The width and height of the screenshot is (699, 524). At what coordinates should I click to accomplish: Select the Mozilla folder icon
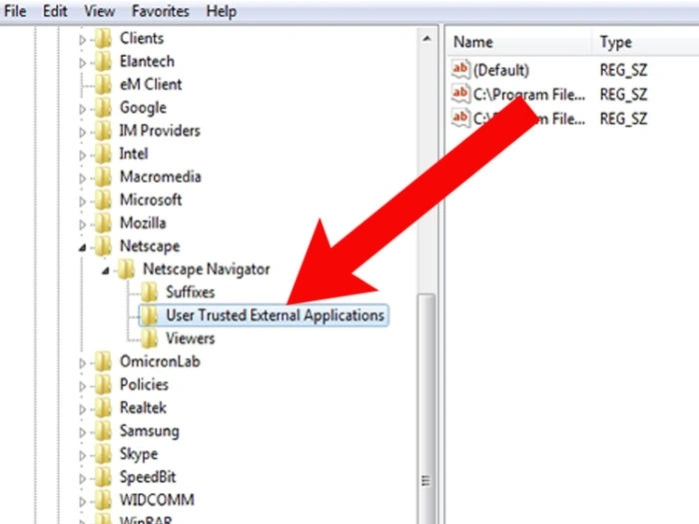click(x=103, y=223)
